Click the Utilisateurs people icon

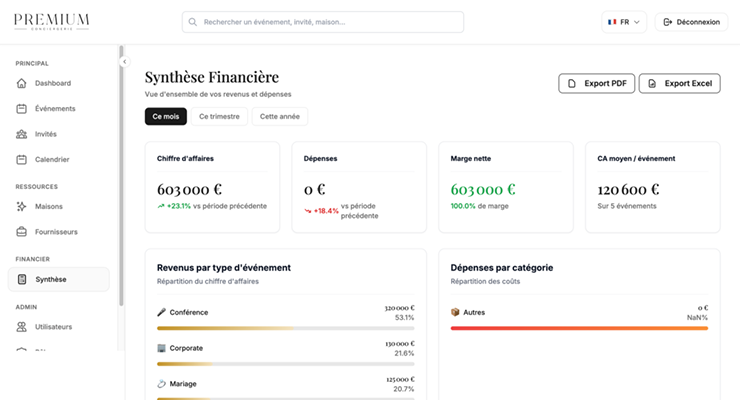22,327
